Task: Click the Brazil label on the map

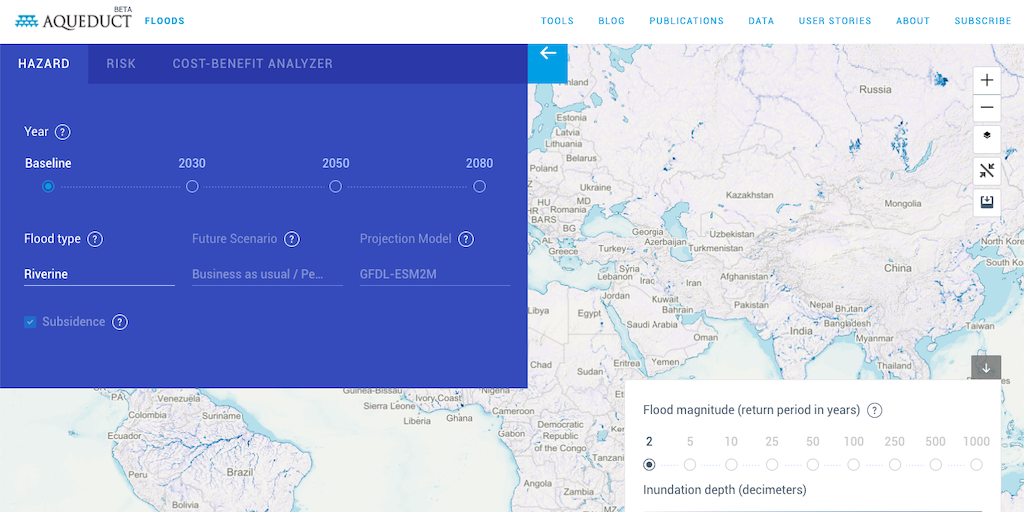Action: click(x=239, y=472)
